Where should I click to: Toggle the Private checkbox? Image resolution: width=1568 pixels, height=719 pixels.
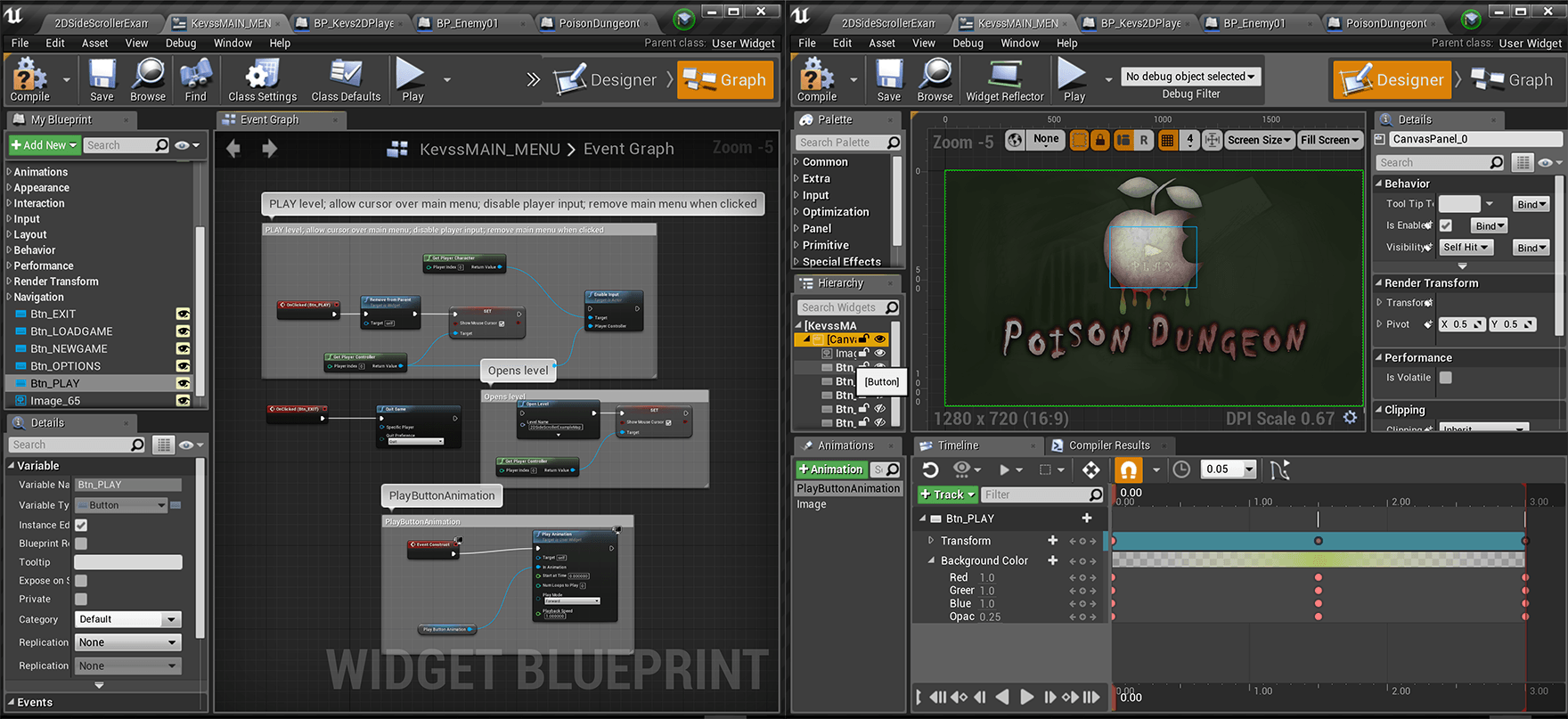pos(81,600)
